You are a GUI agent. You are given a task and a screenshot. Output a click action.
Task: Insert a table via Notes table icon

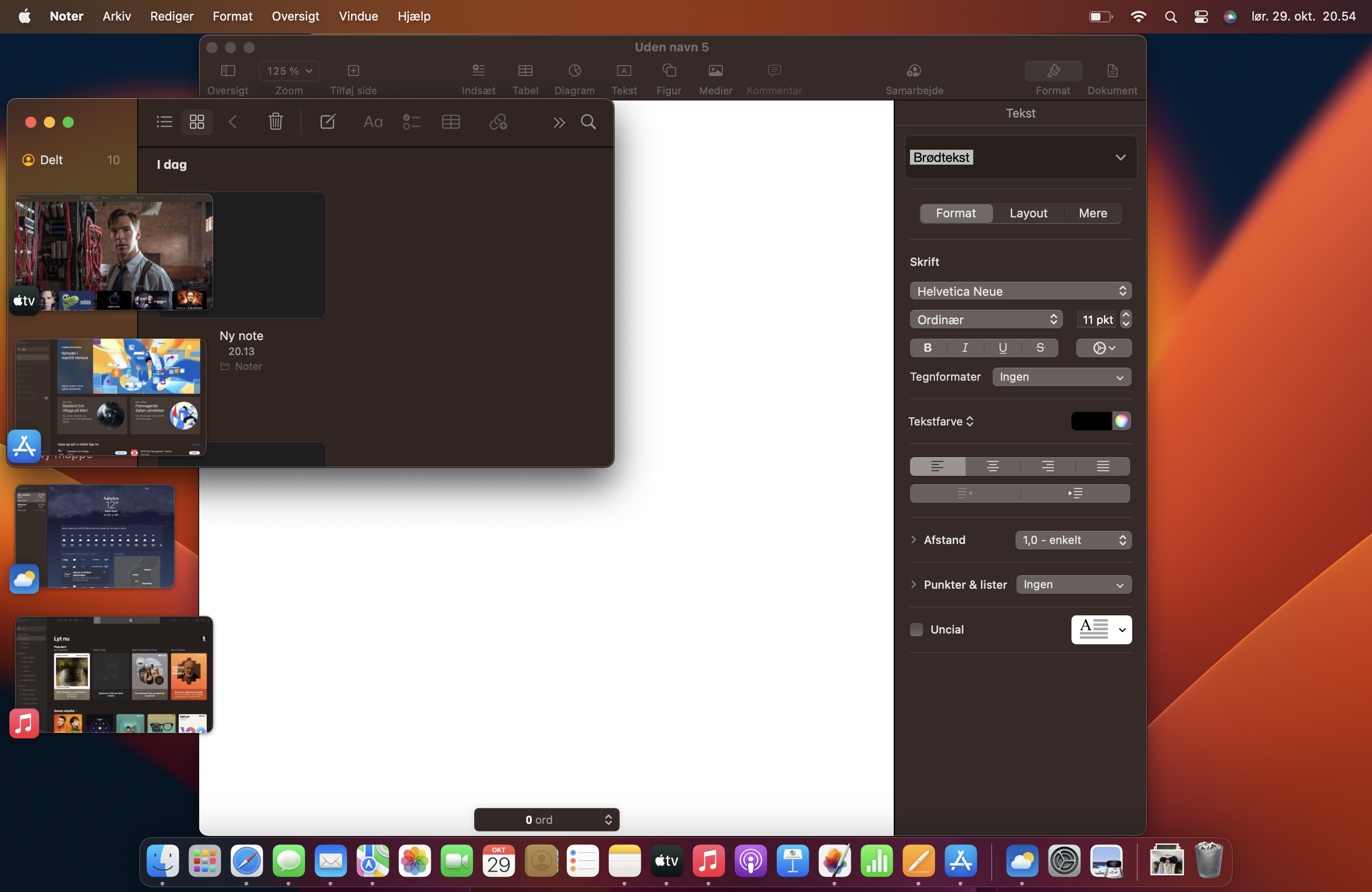tap(450, 122)
